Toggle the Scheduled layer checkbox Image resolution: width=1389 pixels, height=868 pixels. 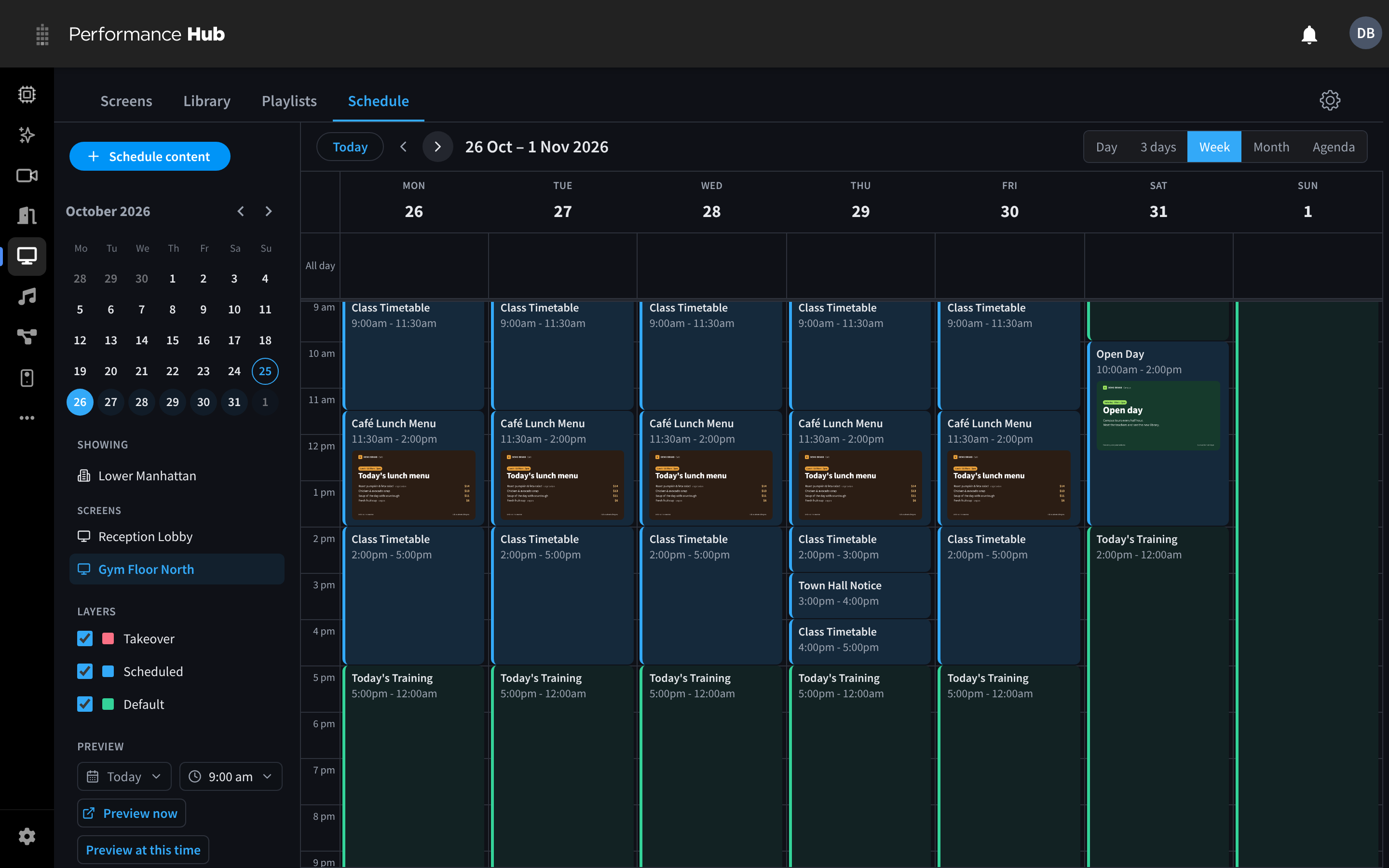coord(85,671)
